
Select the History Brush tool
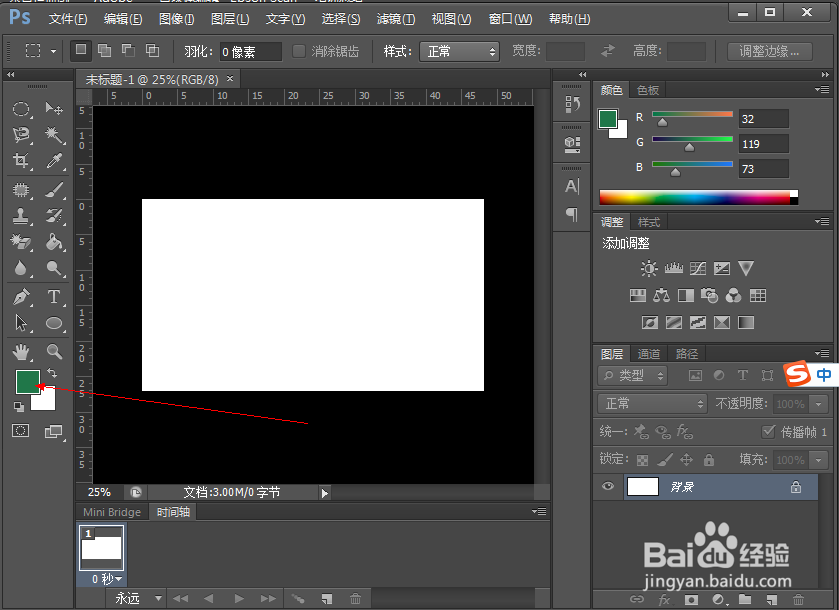point(54,216)
